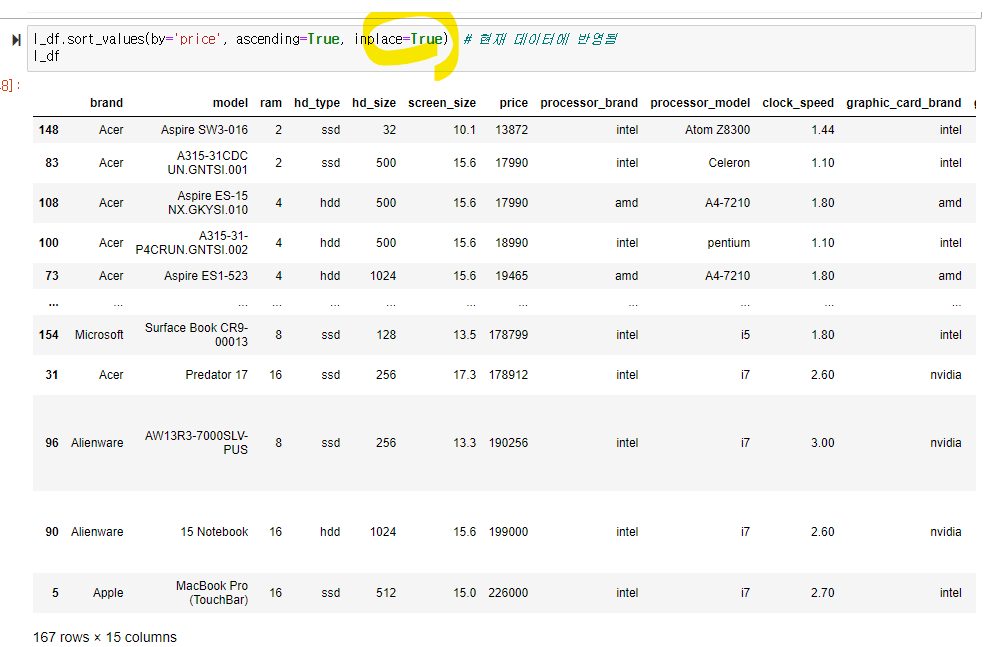987x647 pixels.
Task: Click row index 100
Action: click(x=48, y=242)
